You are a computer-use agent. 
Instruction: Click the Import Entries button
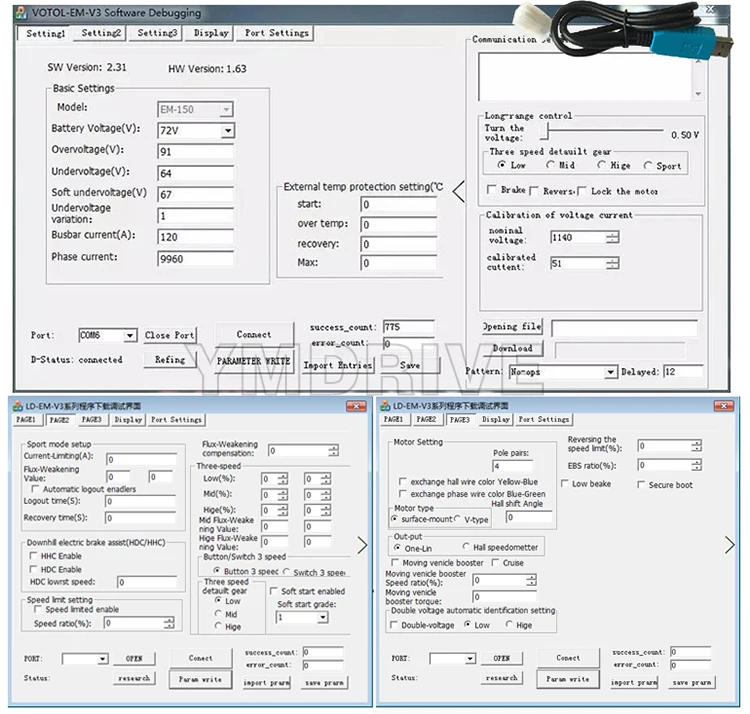337,365
